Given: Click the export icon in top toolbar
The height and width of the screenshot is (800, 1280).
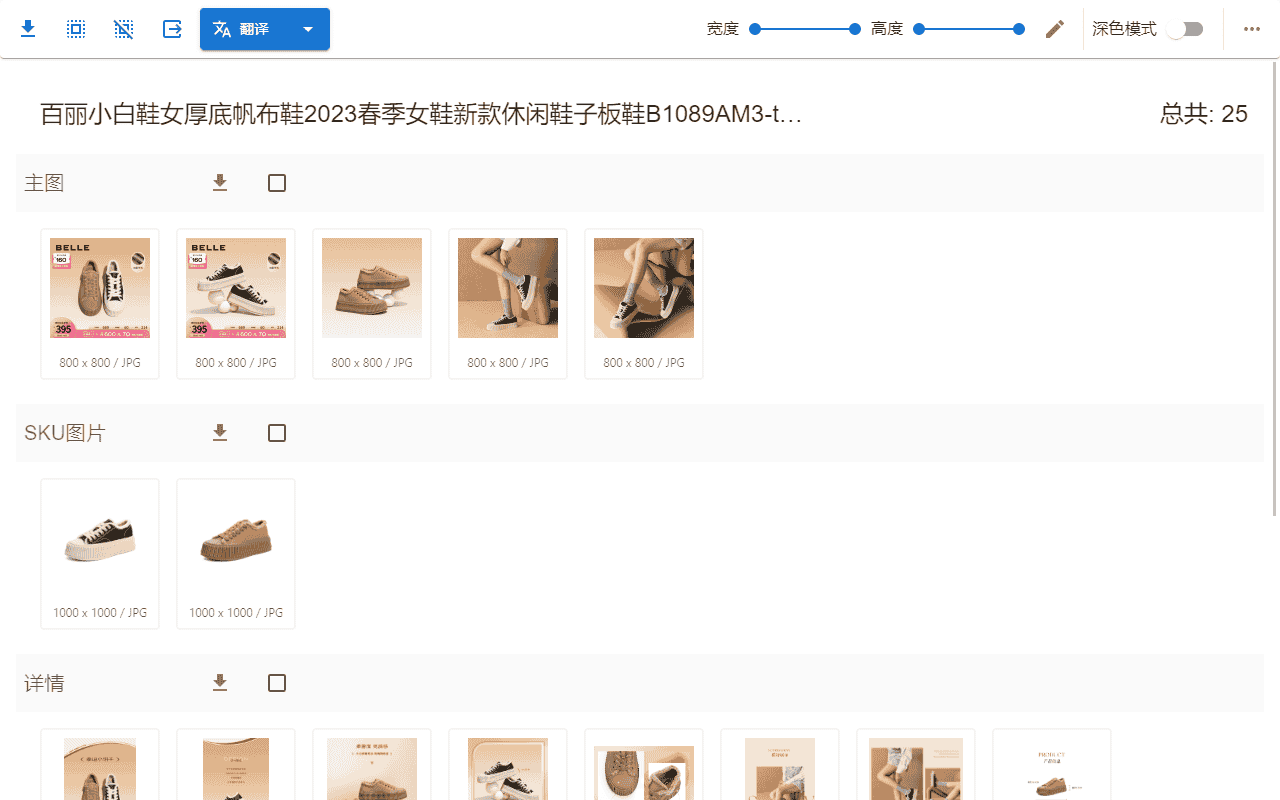Looking at the screenshot, I should tap(172, 29).
